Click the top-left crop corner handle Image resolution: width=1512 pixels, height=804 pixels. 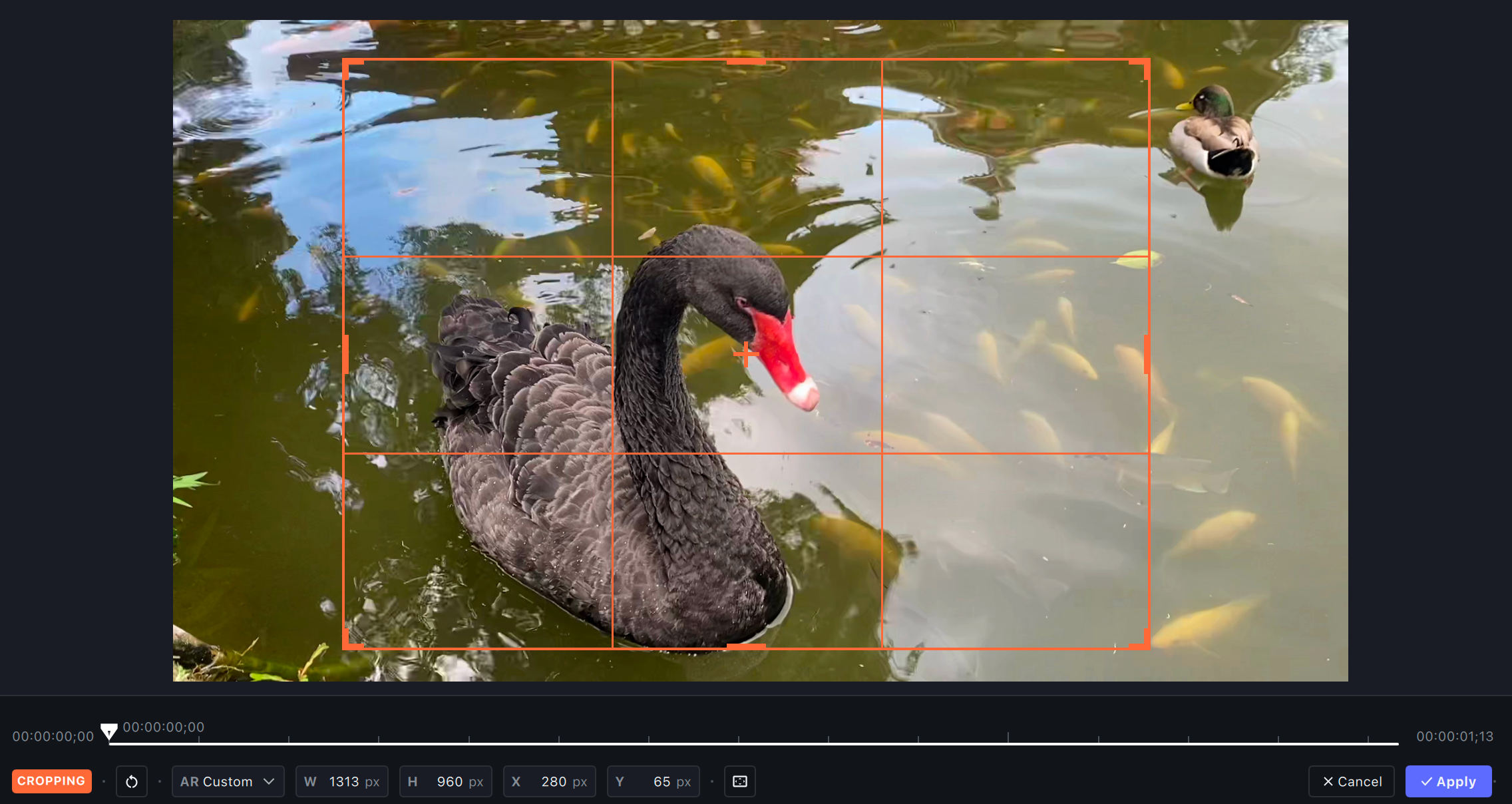(345, 62)
